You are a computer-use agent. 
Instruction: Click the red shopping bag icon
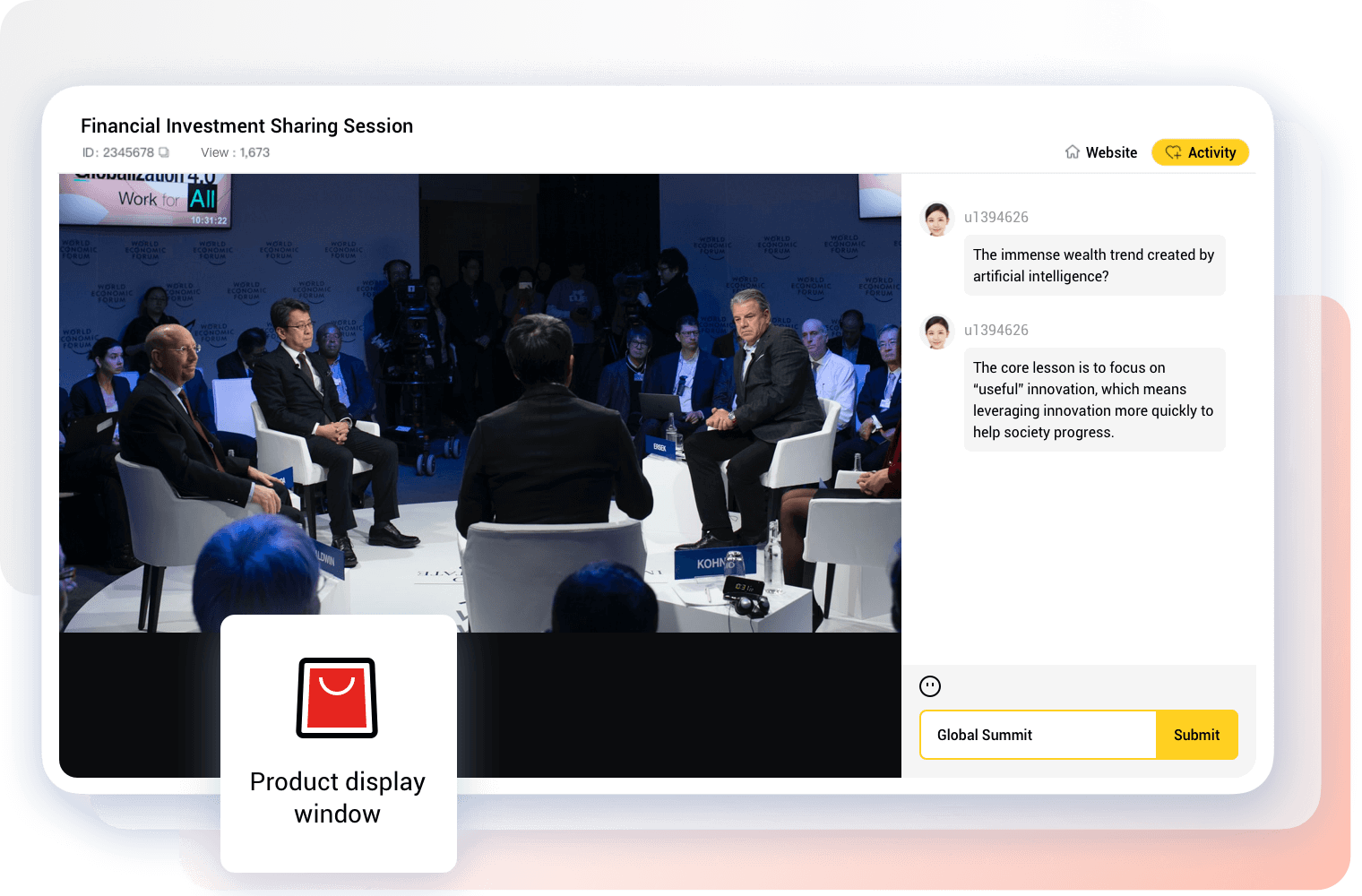[337, 698]
